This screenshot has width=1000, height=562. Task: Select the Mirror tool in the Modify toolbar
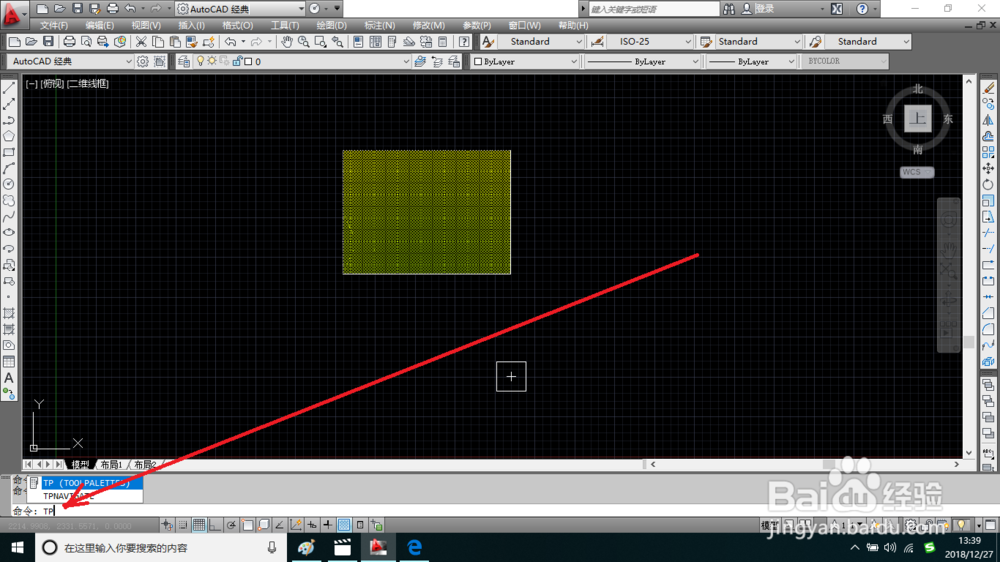click(988, 120)
